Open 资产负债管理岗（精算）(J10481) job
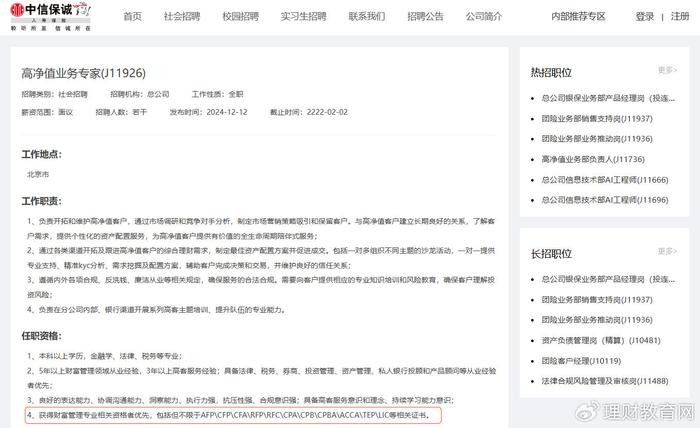The height and width of the screenshot is (428, 700). pos(601,341)
